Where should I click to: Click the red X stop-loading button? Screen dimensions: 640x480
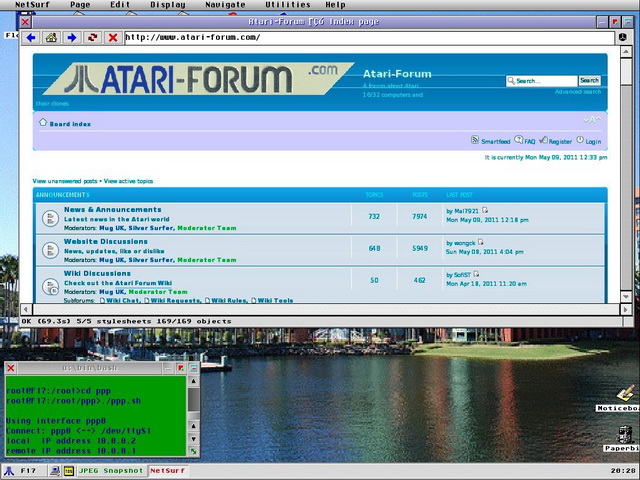[113, 38]
